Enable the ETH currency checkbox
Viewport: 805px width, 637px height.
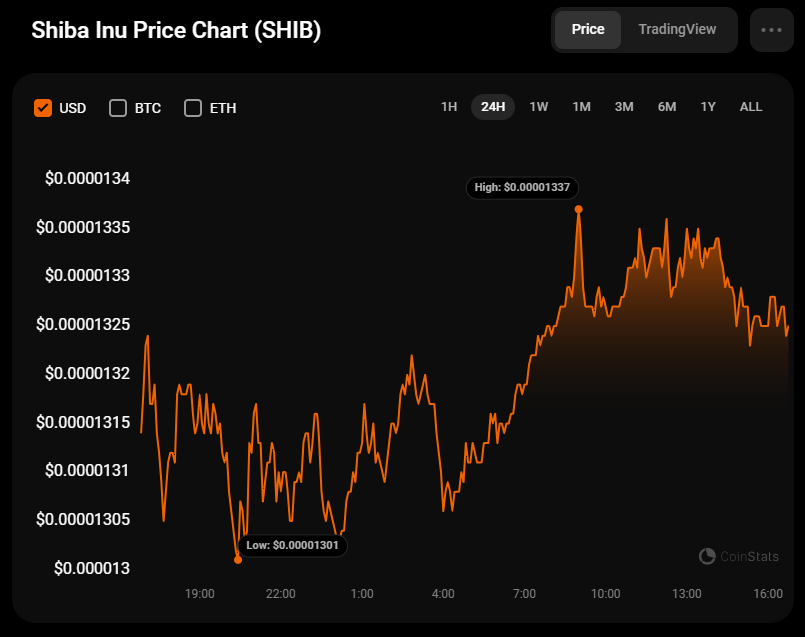point(193,108)
